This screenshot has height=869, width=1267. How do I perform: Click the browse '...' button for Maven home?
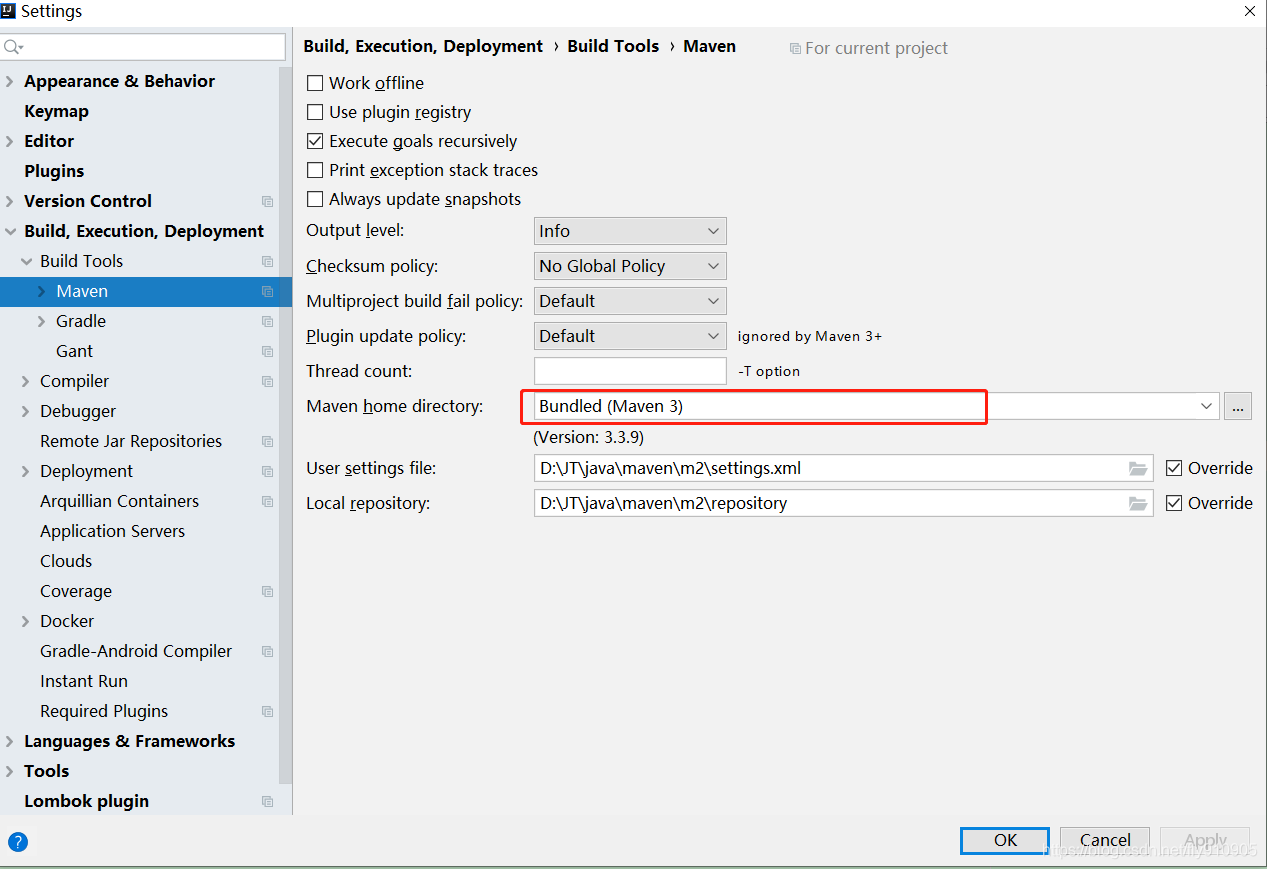pos(1238,406)
